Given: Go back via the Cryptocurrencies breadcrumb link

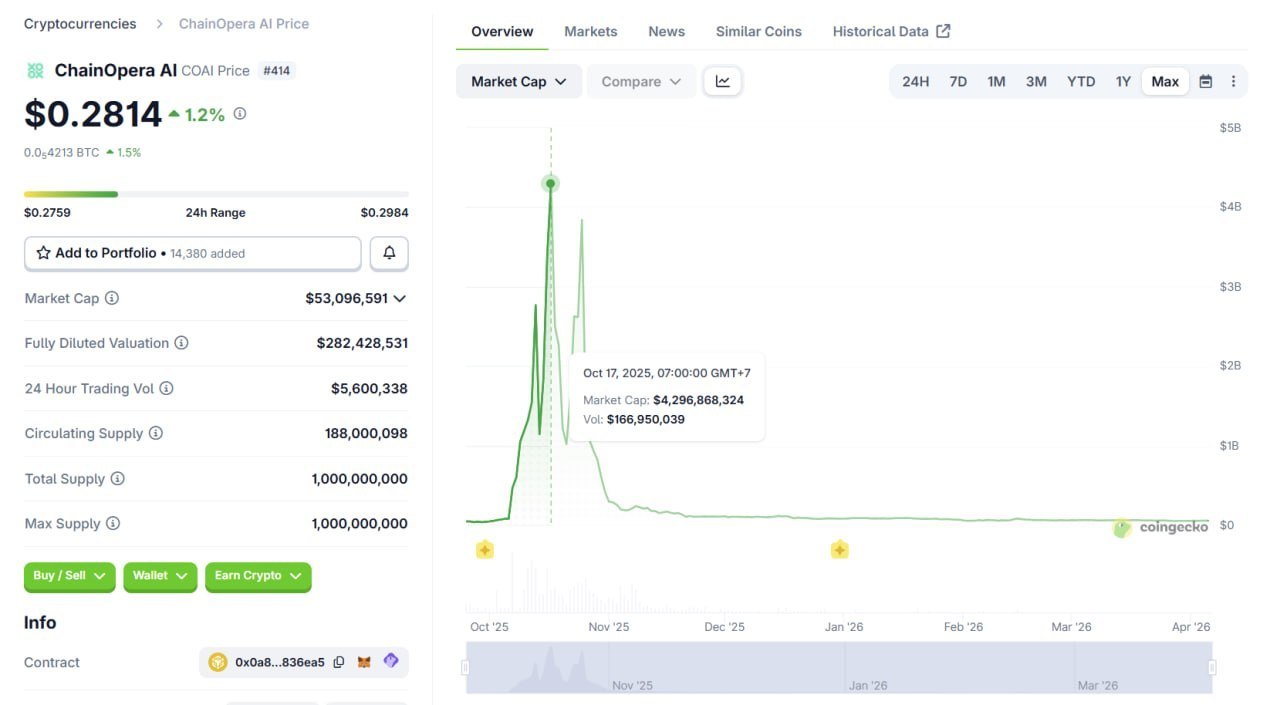Looking at the screenshot, I should pyautogui.click(x=80, y=23).
